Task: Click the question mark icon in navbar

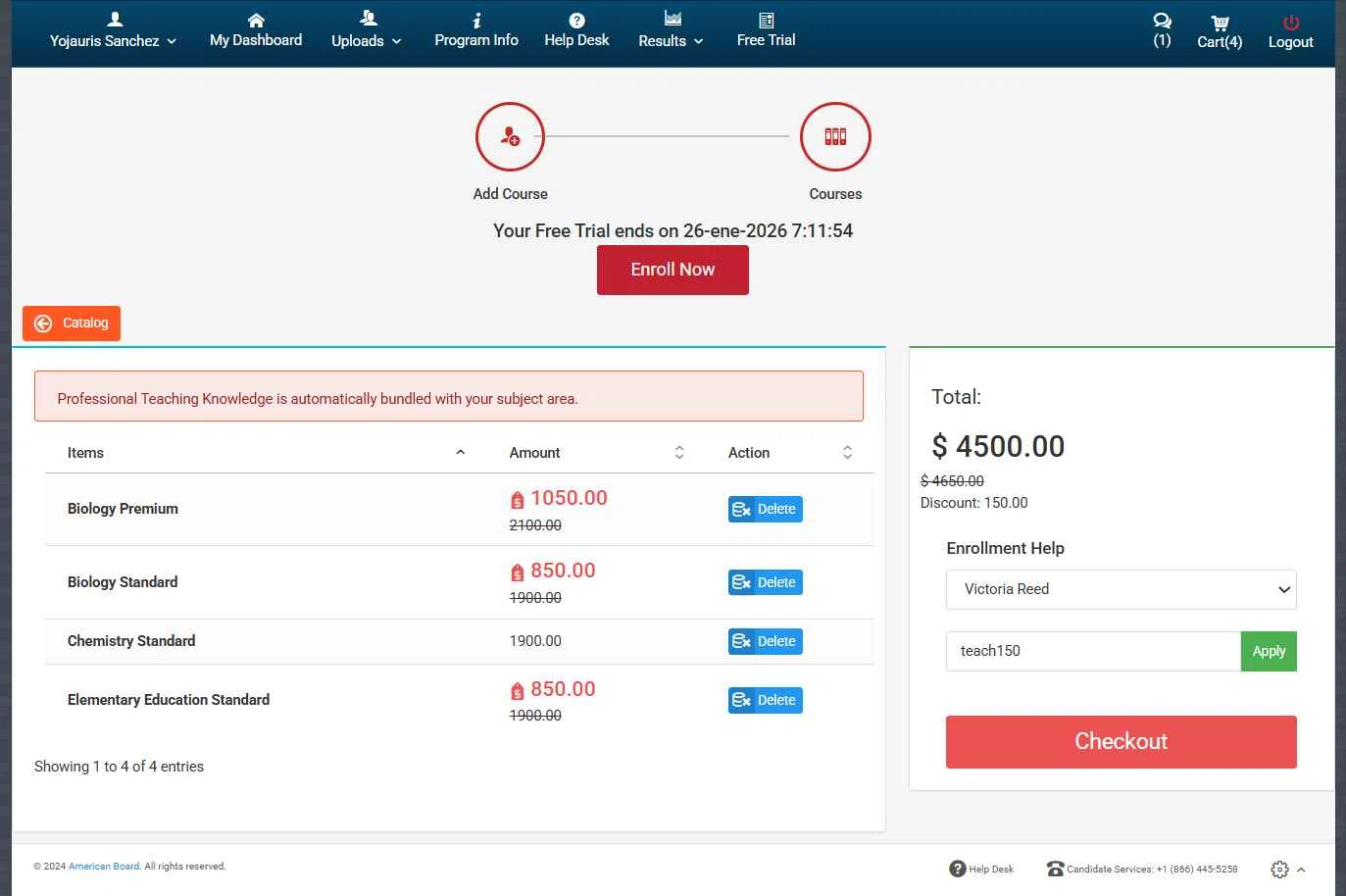Action: coord(576,20)
